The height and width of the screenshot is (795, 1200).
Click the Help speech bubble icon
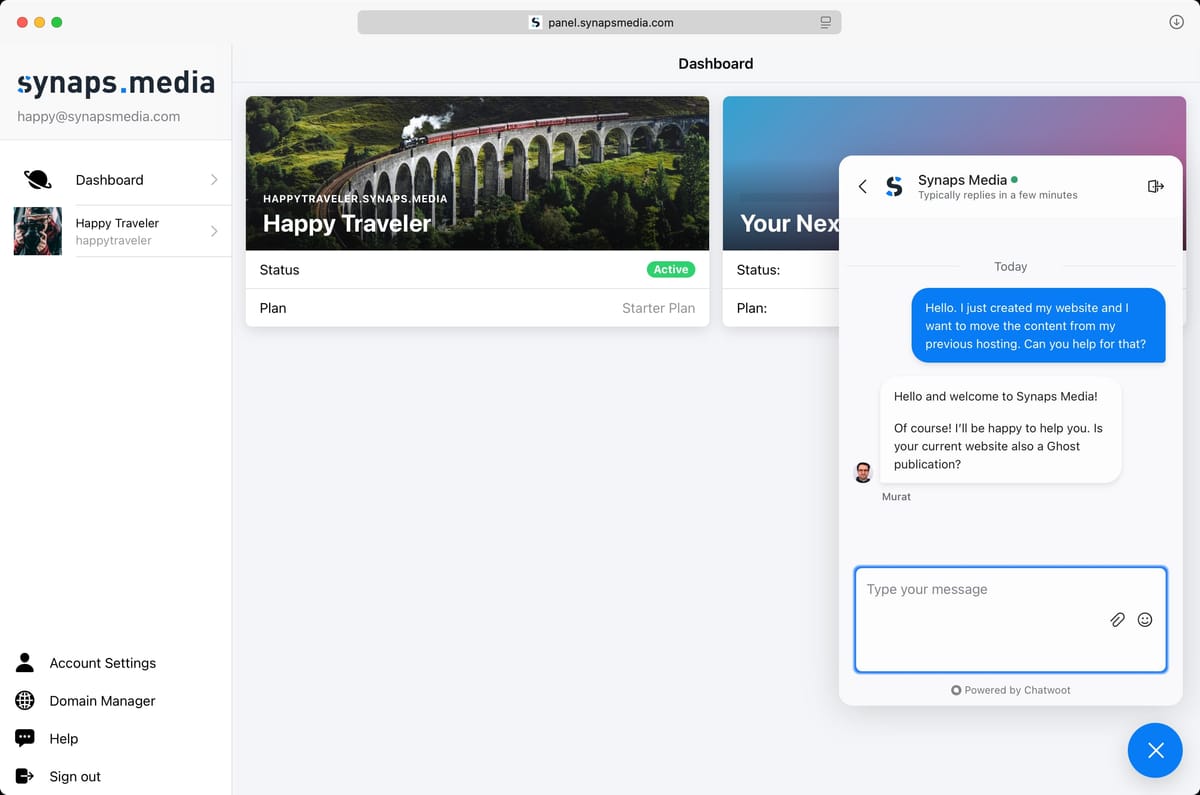25,738
